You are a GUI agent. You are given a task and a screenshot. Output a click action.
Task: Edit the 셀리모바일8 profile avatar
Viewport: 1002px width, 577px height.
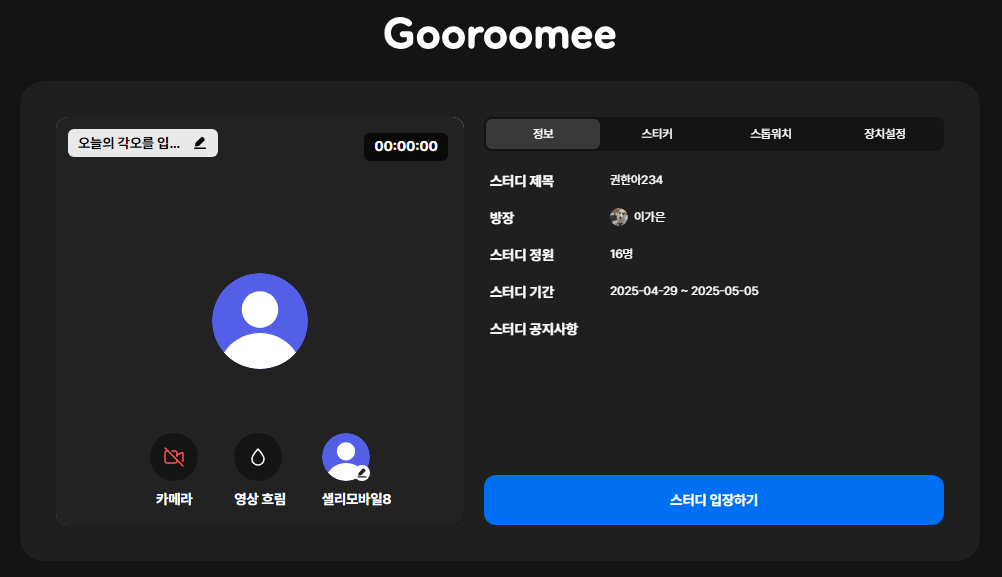click(x=346, y=457)
